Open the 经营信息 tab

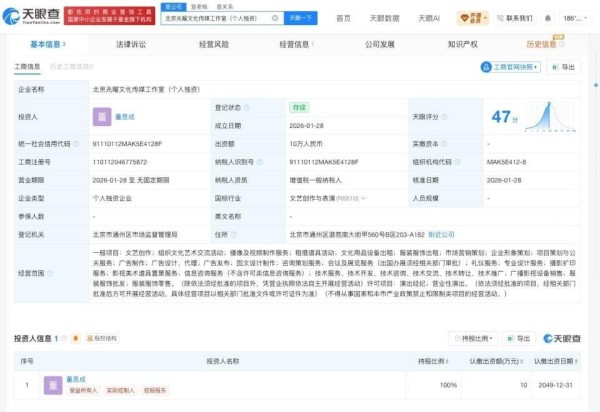[x=297, y=44]
